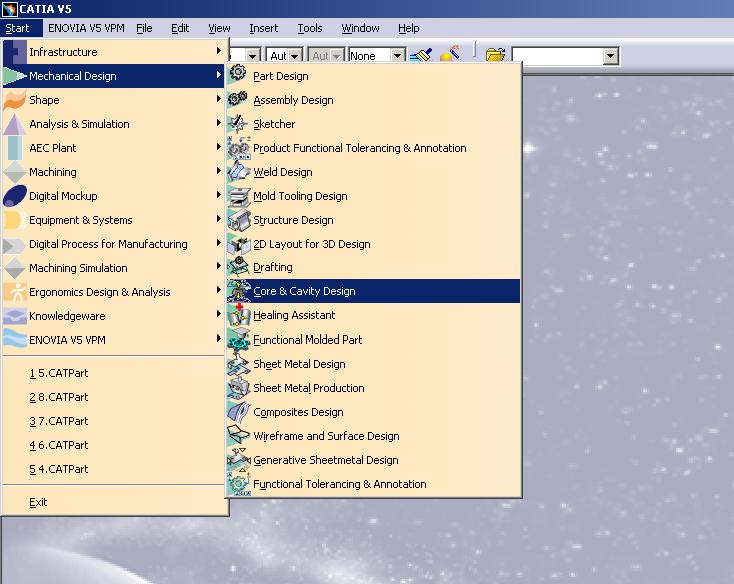Viewport: 734px width, 584px height.
Task: Choose Exit in the Start menu
Action: tap(114, 502)
